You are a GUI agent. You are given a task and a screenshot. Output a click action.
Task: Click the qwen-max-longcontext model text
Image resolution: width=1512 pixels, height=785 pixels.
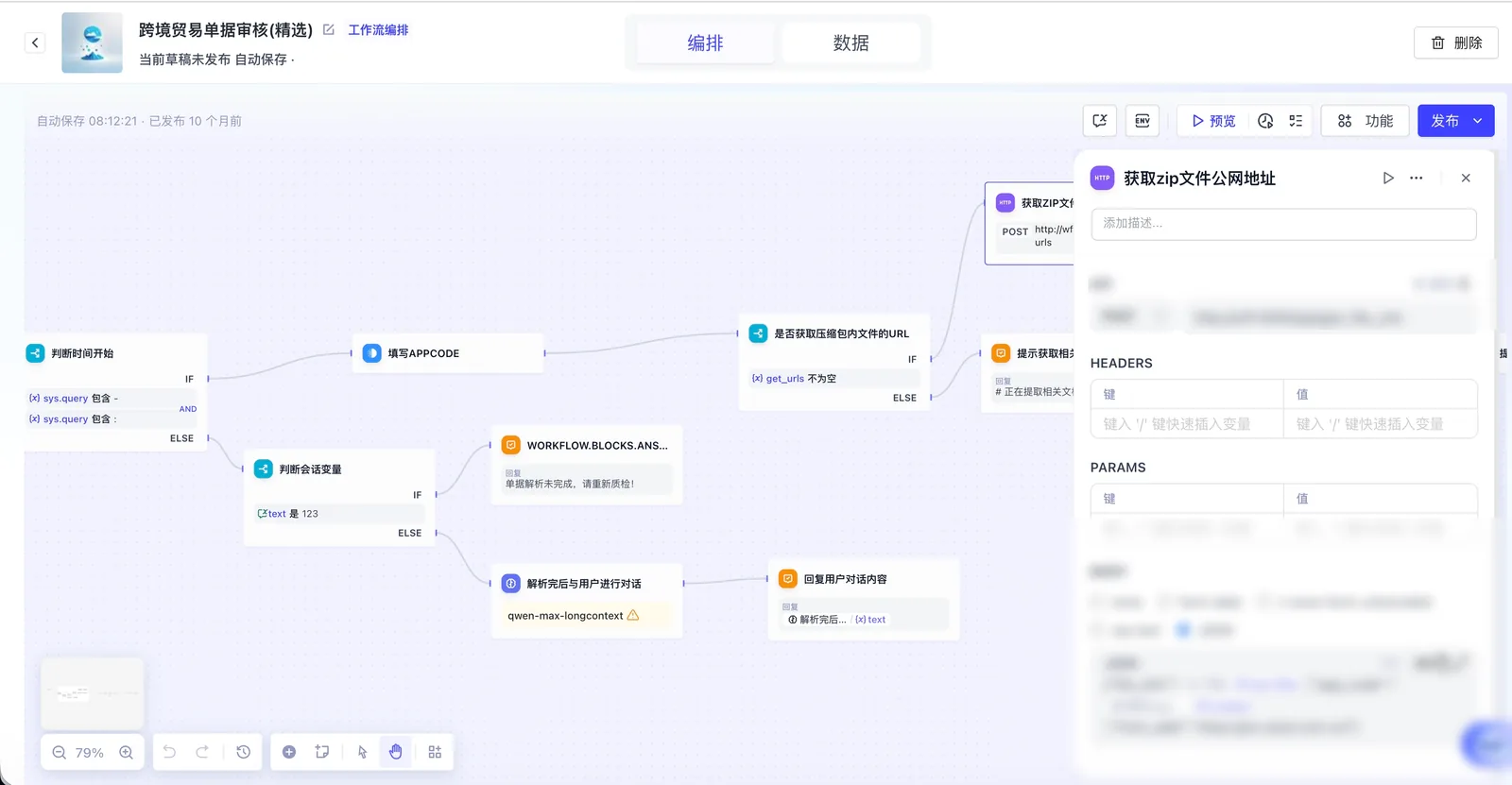tap(565, 616)
